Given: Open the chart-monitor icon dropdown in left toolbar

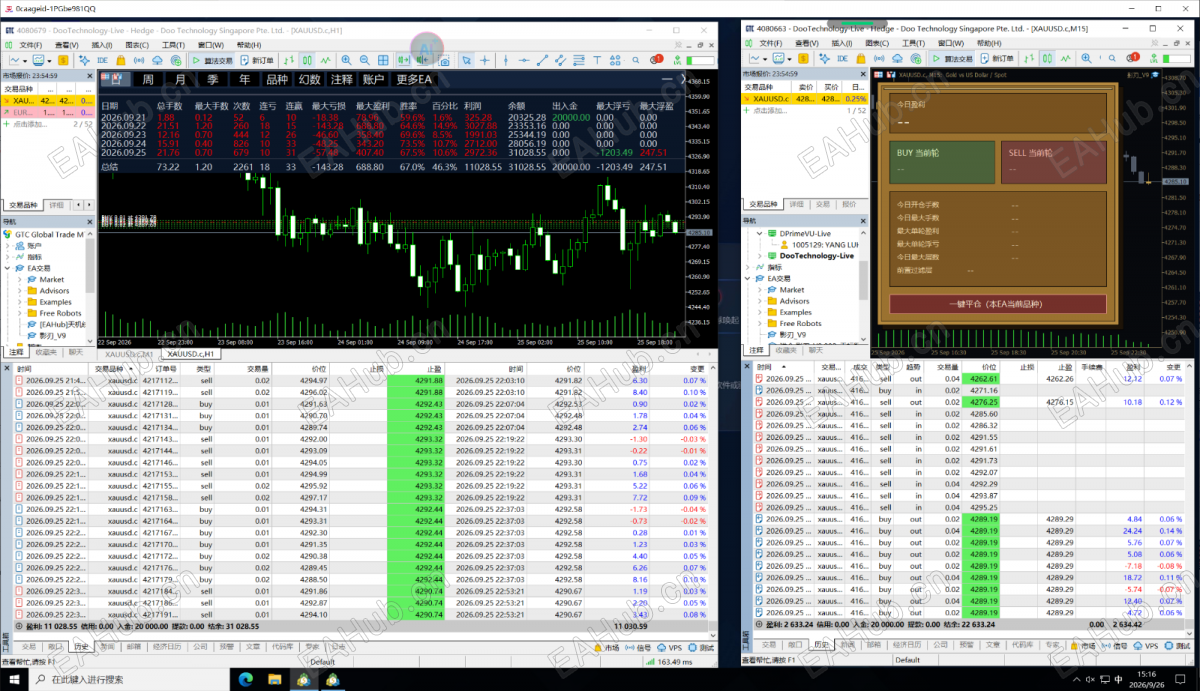Looking at the screenshot, I should (49, 60).
